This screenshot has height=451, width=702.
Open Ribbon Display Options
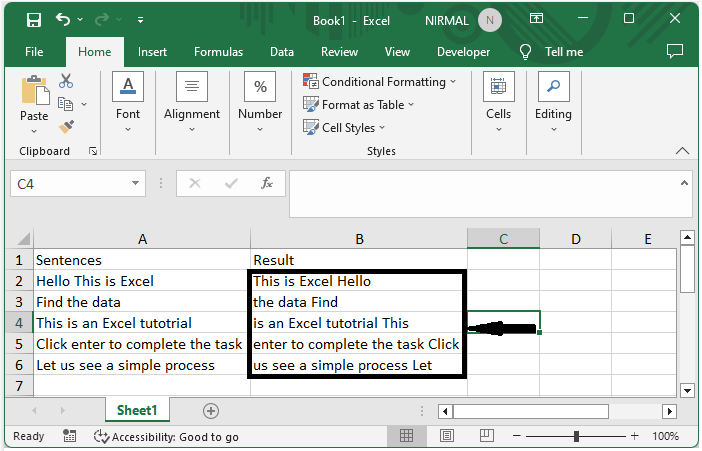(536, 19)
